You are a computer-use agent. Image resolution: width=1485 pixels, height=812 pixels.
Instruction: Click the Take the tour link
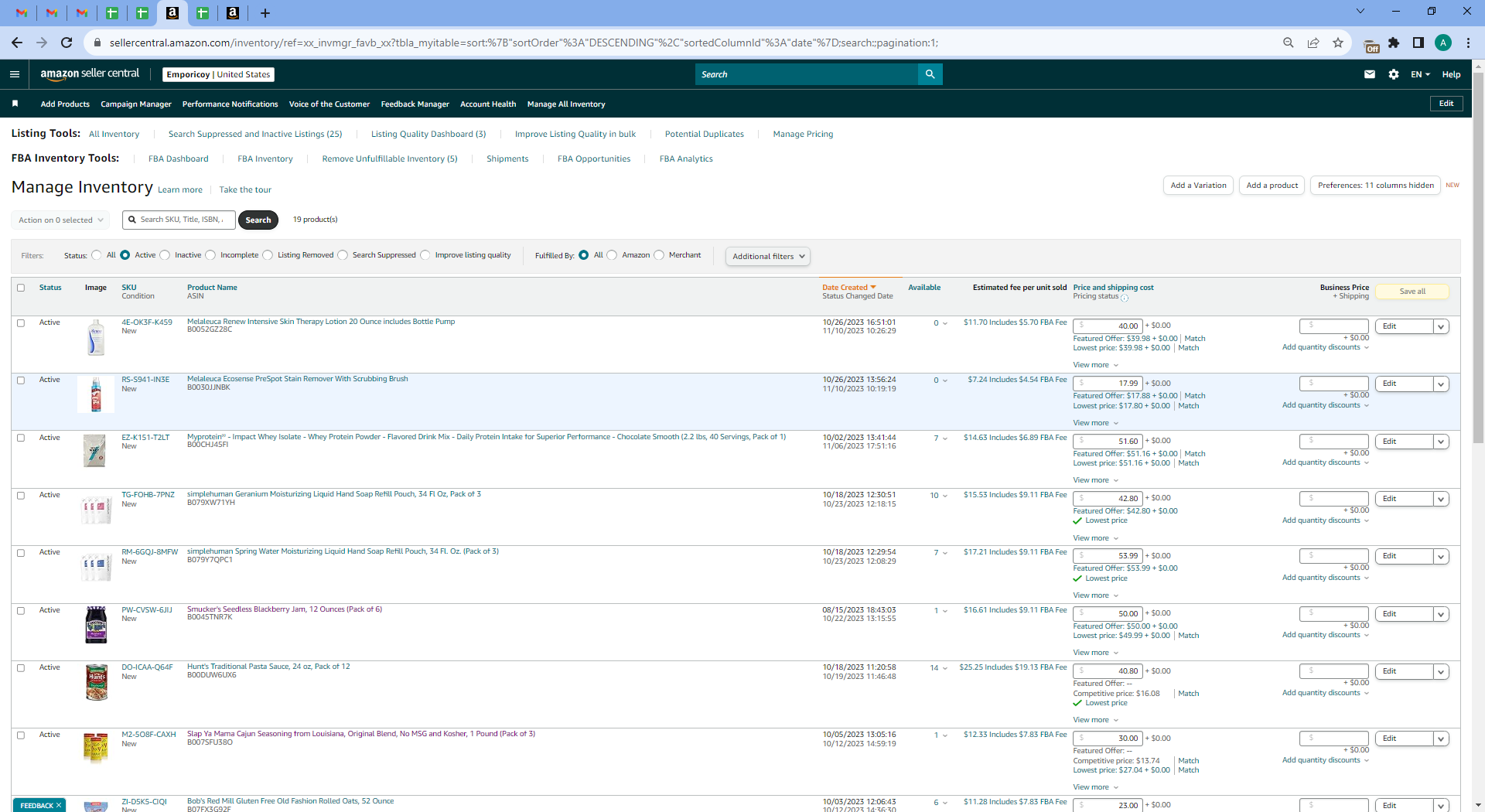pos(245,189)
